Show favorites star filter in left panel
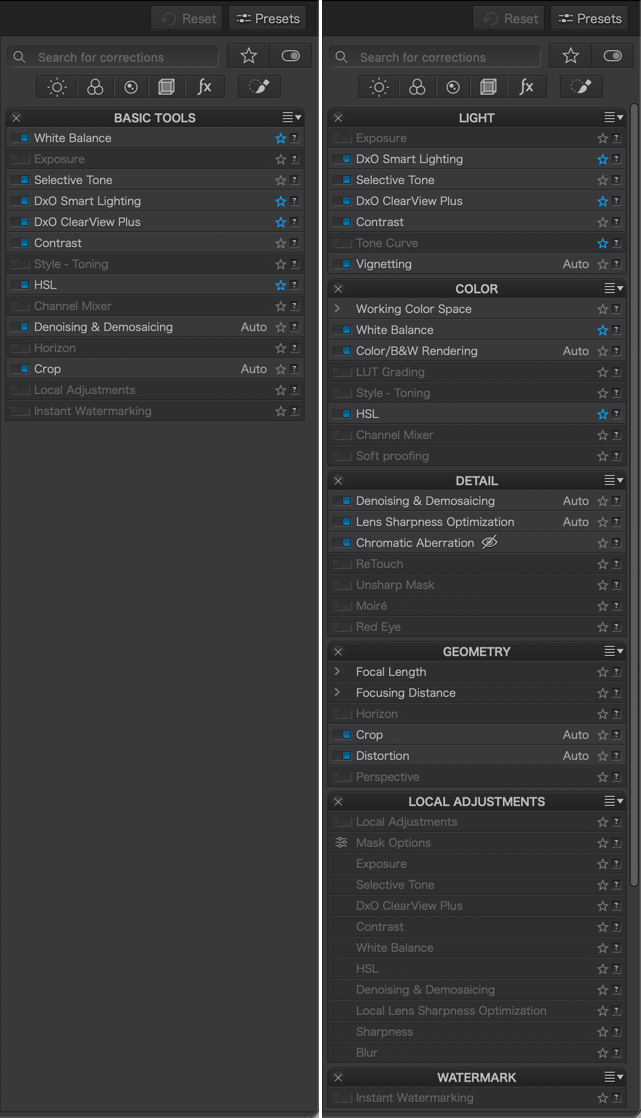 point(248,56)
